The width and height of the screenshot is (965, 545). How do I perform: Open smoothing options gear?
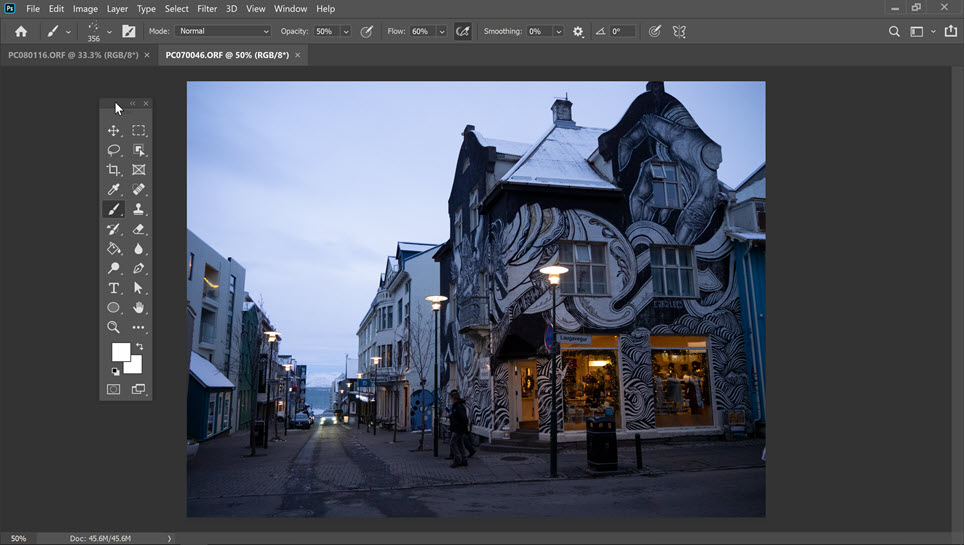(578, 31)
